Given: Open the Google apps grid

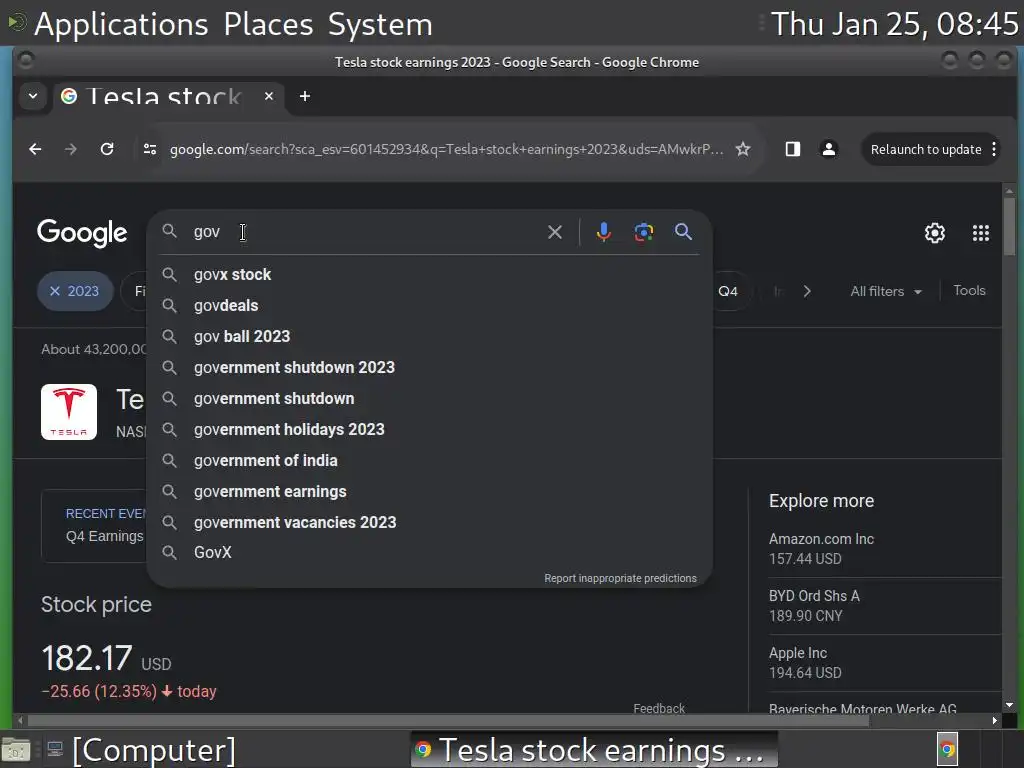Looking at the screenshot, I should point(981,233).
